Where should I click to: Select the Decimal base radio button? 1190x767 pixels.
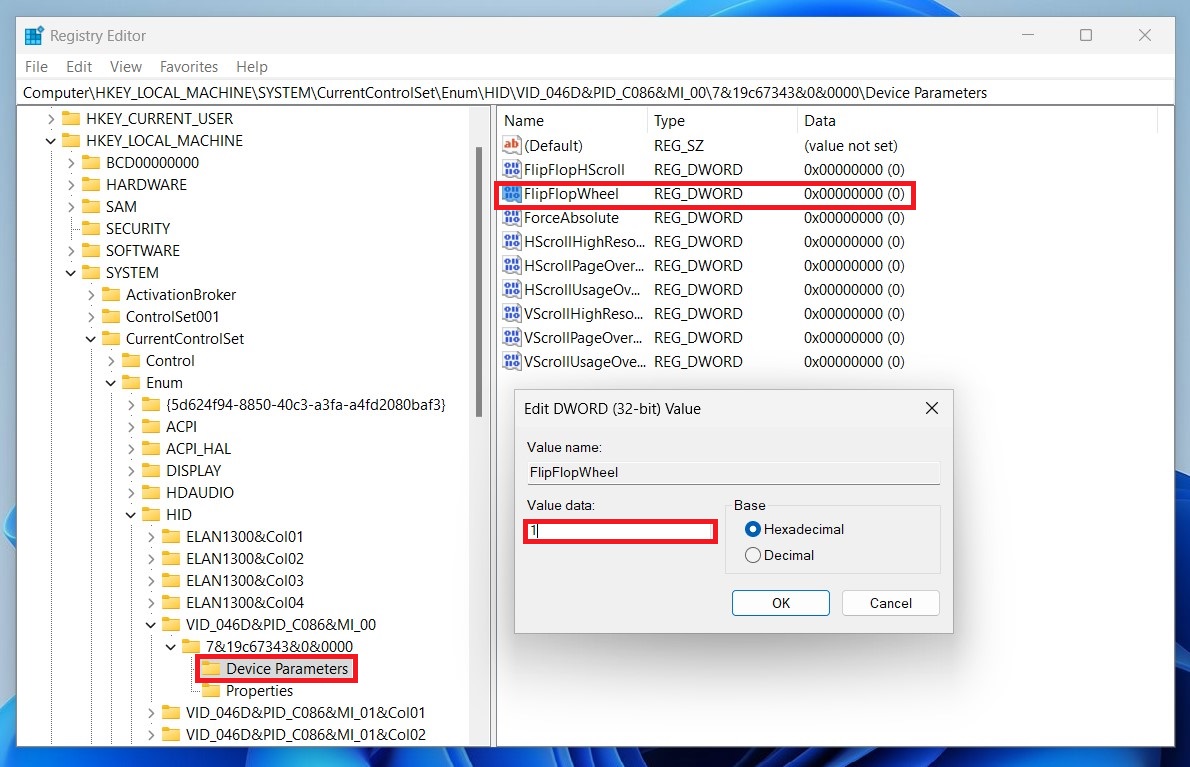[x=753, y=555]
